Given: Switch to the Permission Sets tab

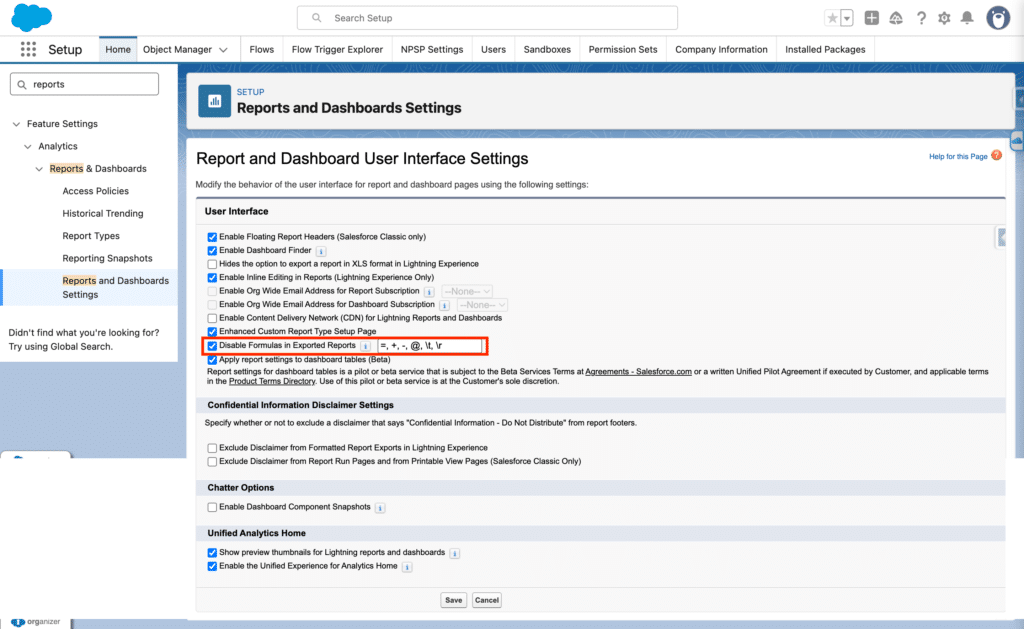Looking at the screenshot, I should pos(622,49).
